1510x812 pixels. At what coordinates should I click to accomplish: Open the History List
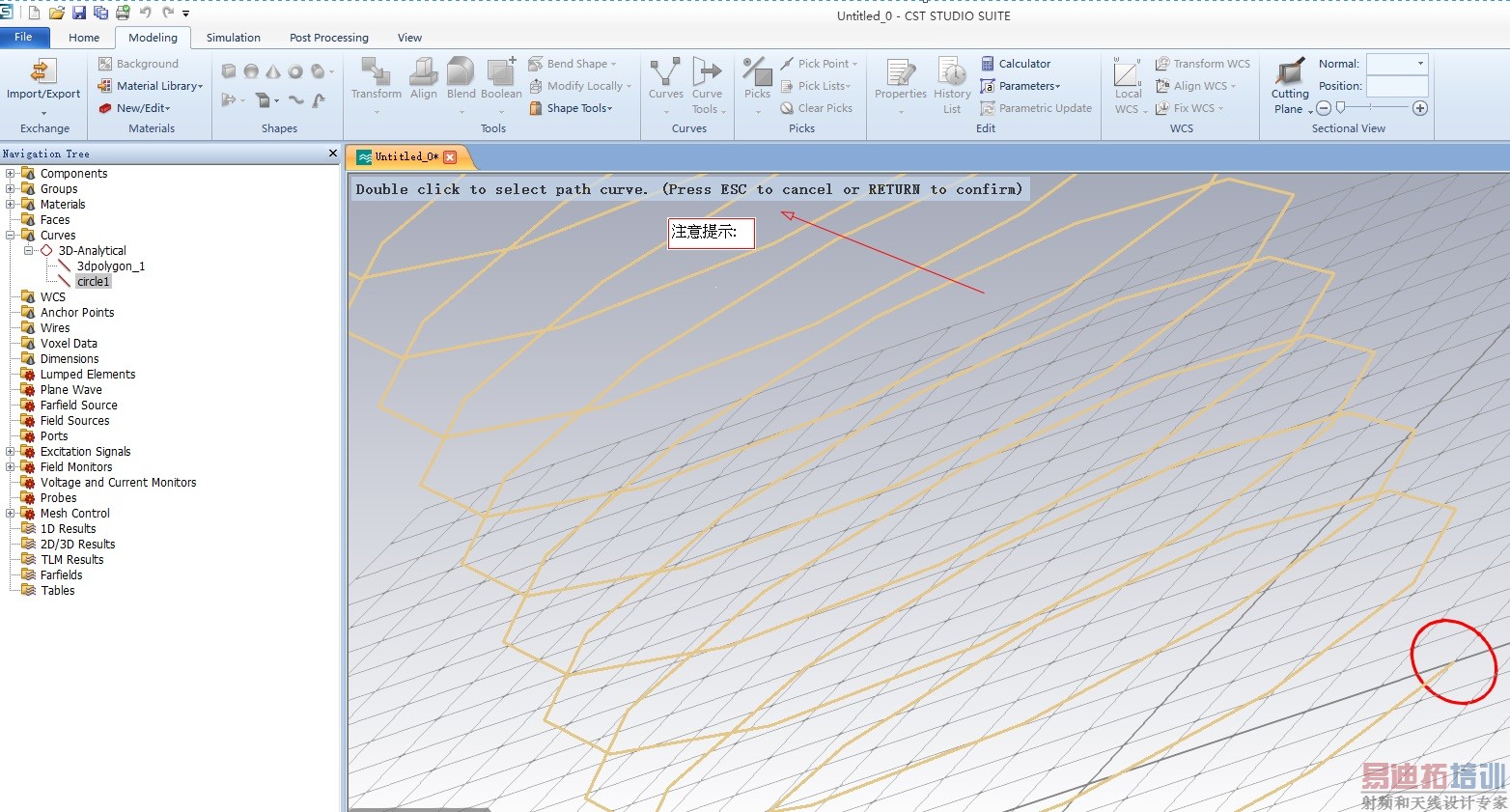[952, 71]
